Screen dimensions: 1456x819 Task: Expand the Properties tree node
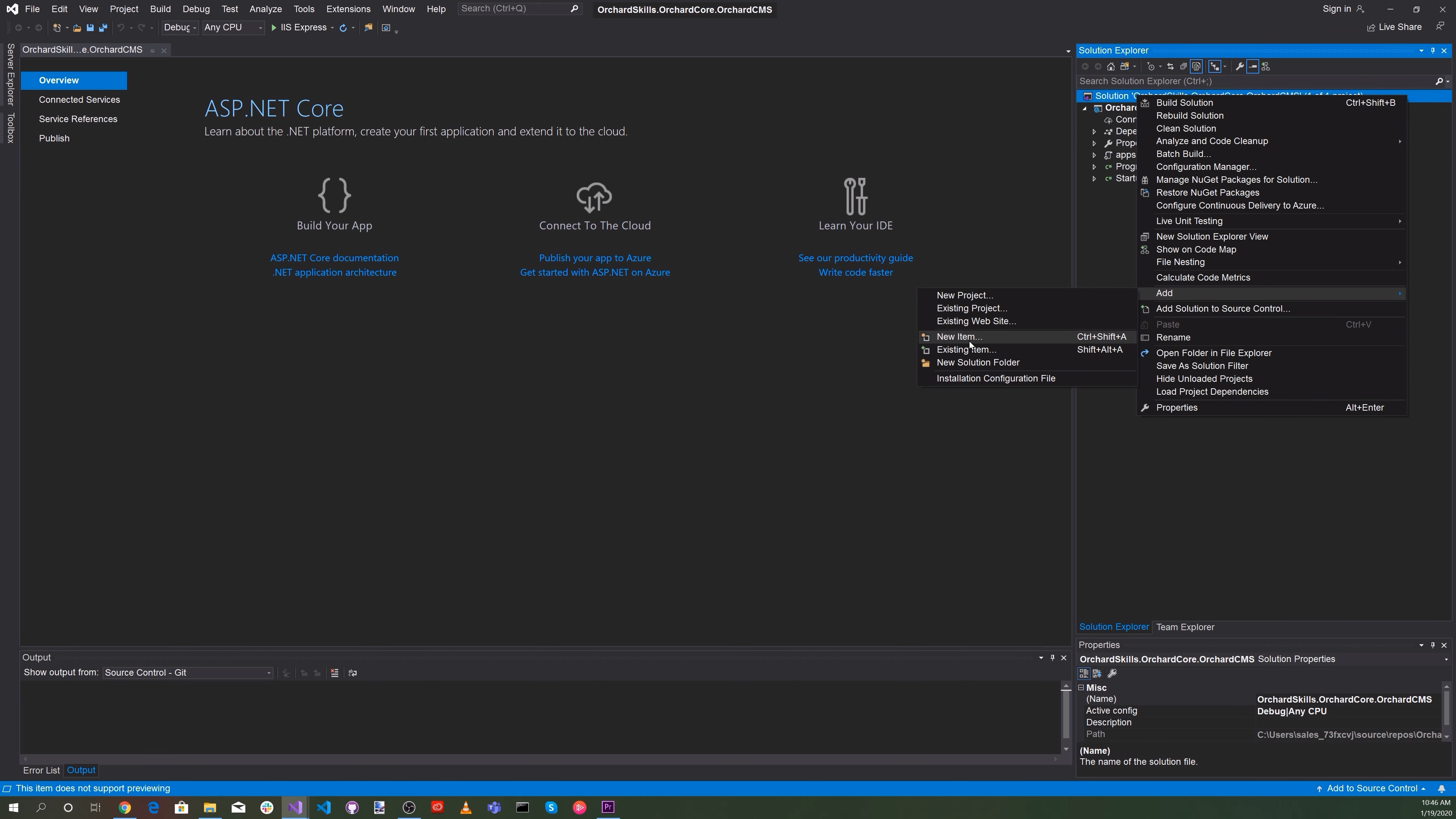point(1094,144)
